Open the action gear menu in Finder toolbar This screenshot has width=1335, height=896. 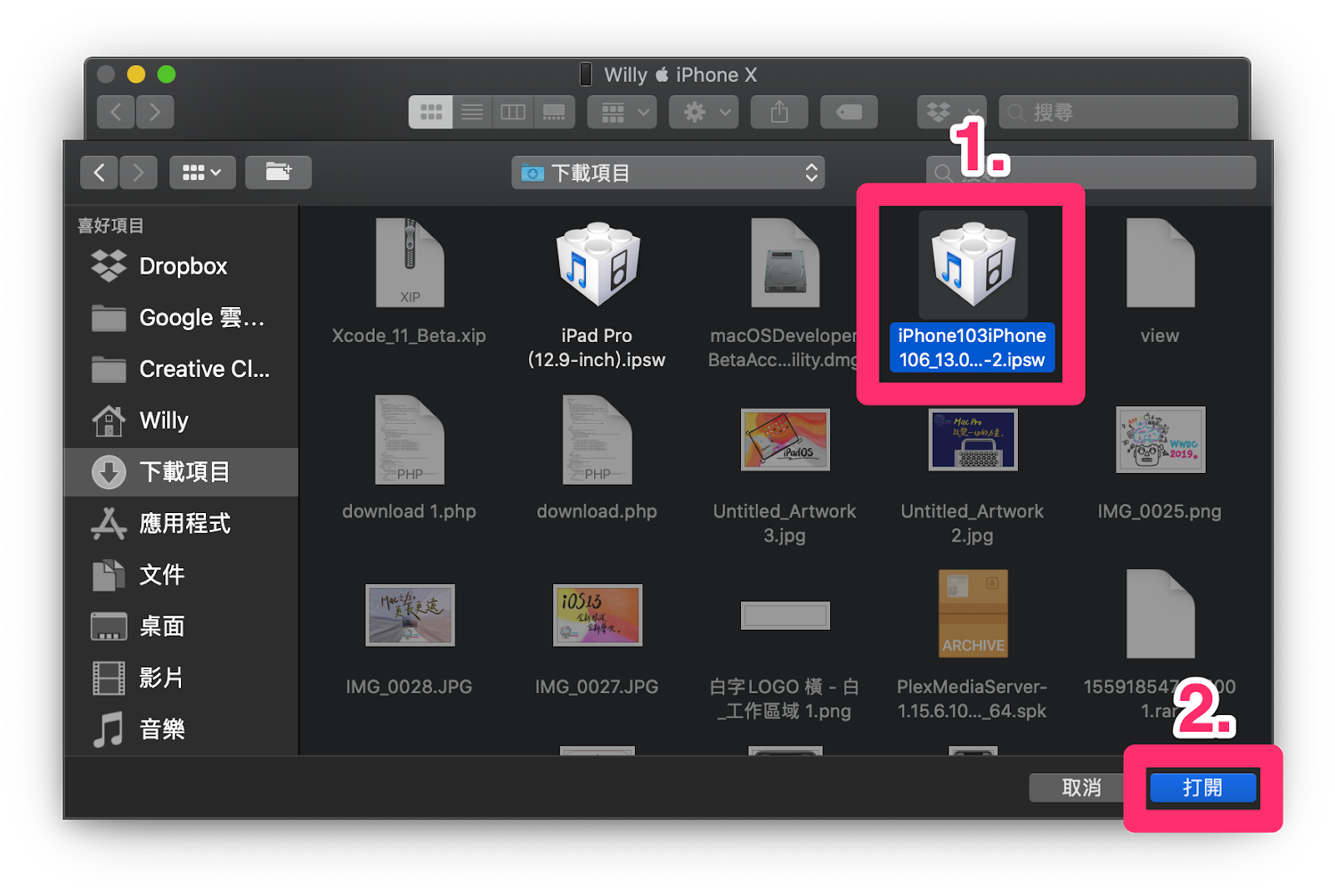(x=703, y=112)
